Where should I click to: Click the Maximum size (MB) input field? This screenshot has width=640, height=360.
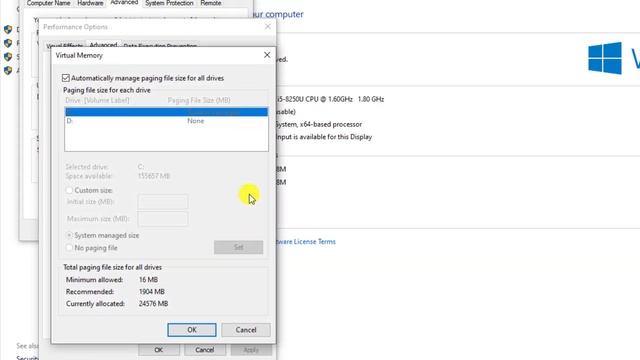point(163,219)
